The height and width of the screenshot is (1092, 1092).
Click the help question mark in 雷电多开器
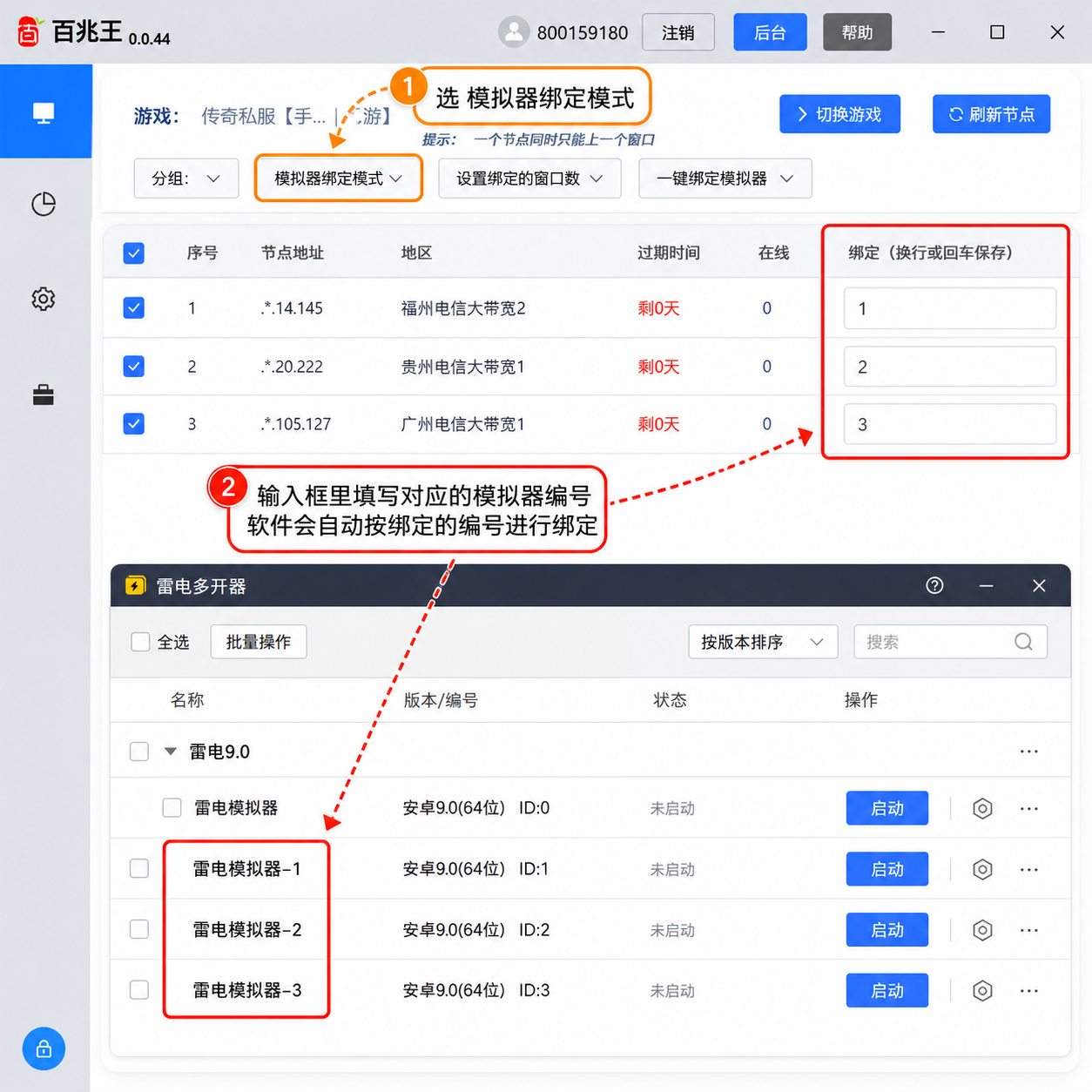coord(934,585)
